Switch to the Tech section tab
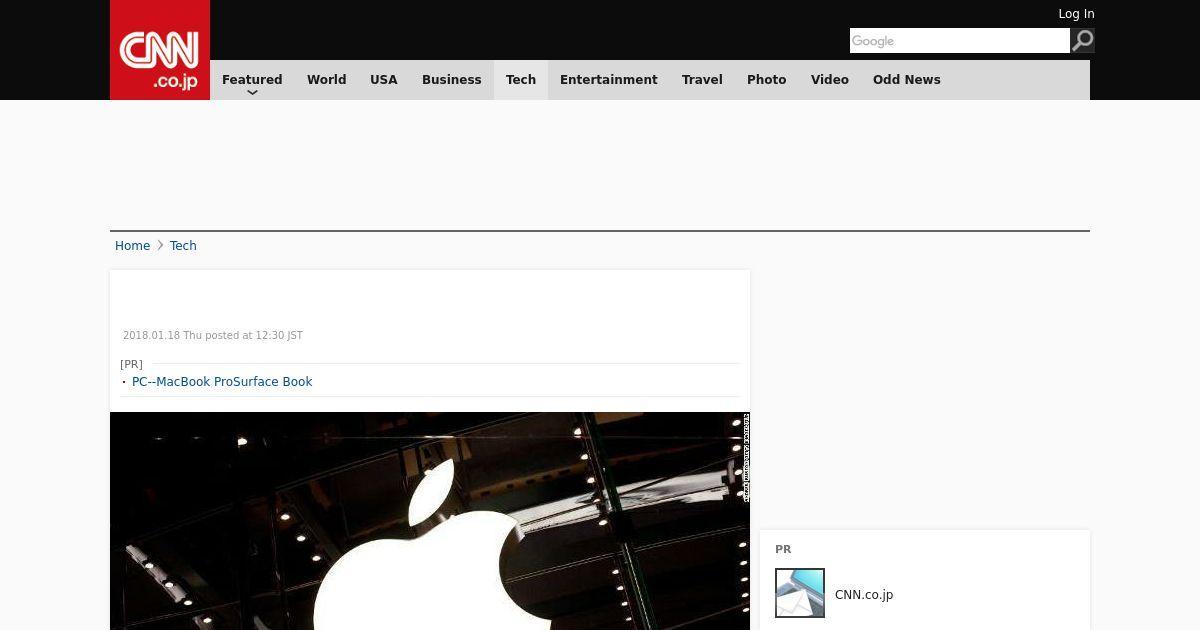 coord(521,80)
